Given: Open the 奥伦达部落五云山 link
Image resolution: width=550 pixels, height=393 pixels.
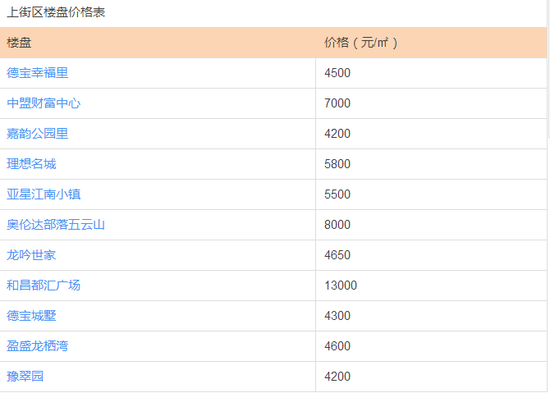Looking at the screenshot, I should pyautogui.click(x=56, y=225).
